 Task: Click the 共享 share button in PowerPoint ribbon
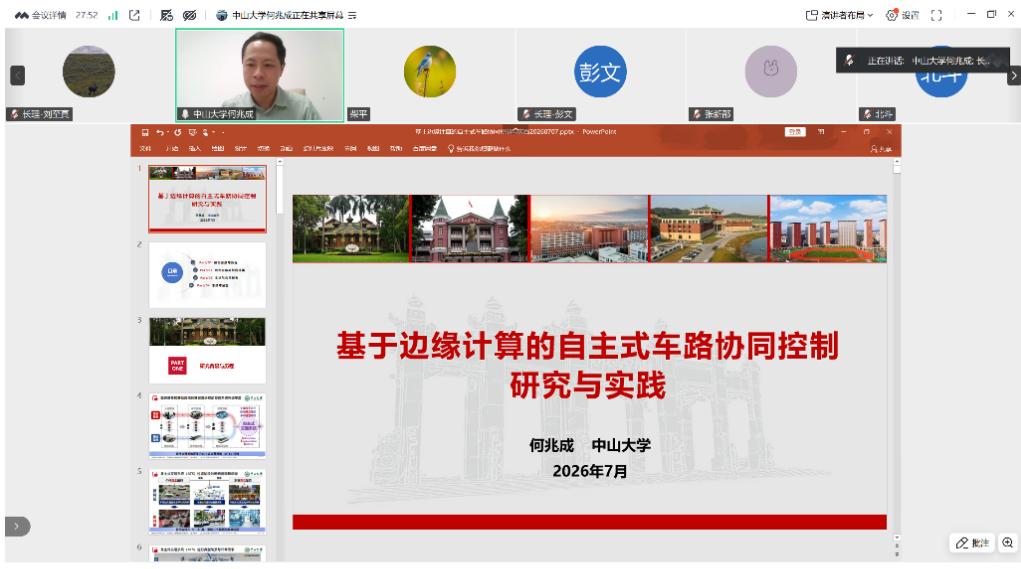[881, 148]
